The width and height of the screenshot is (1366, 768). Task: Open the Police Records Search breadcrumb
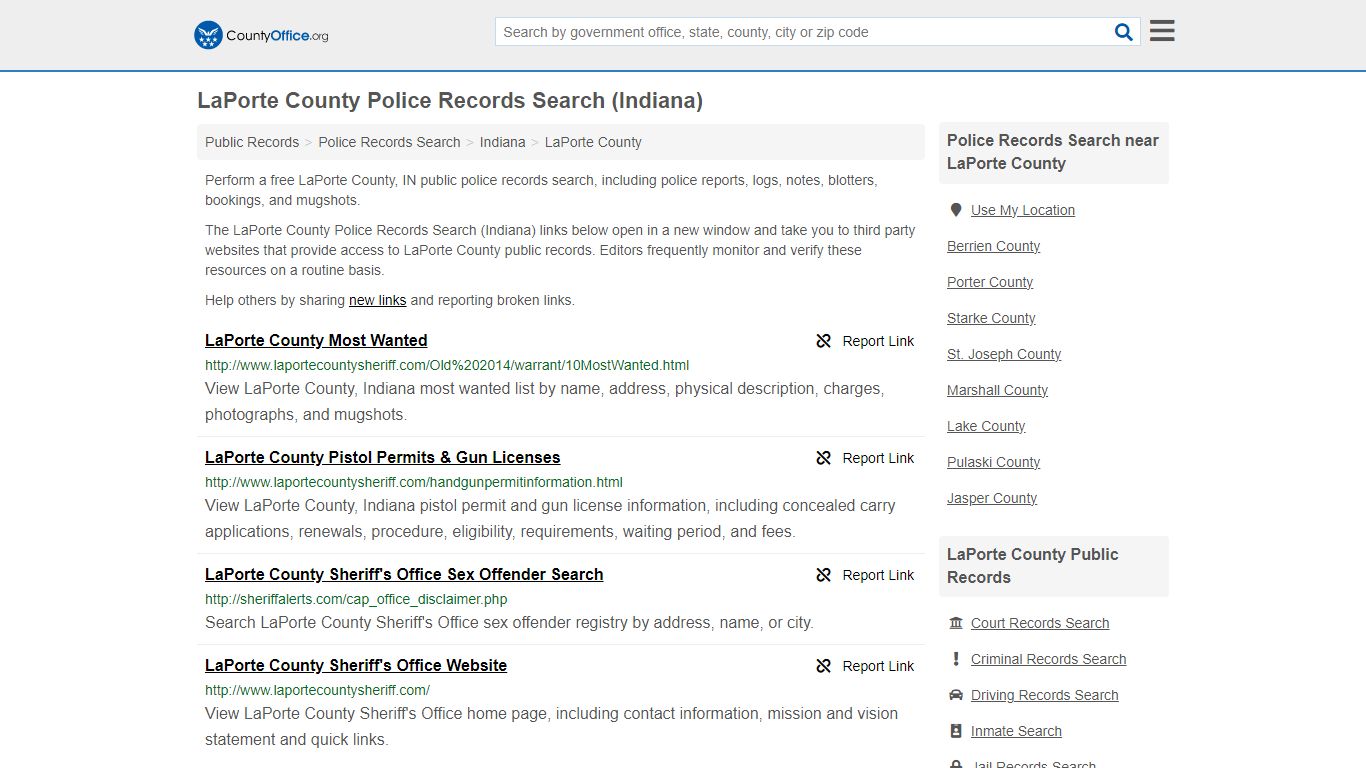click(x=389, y=142)
